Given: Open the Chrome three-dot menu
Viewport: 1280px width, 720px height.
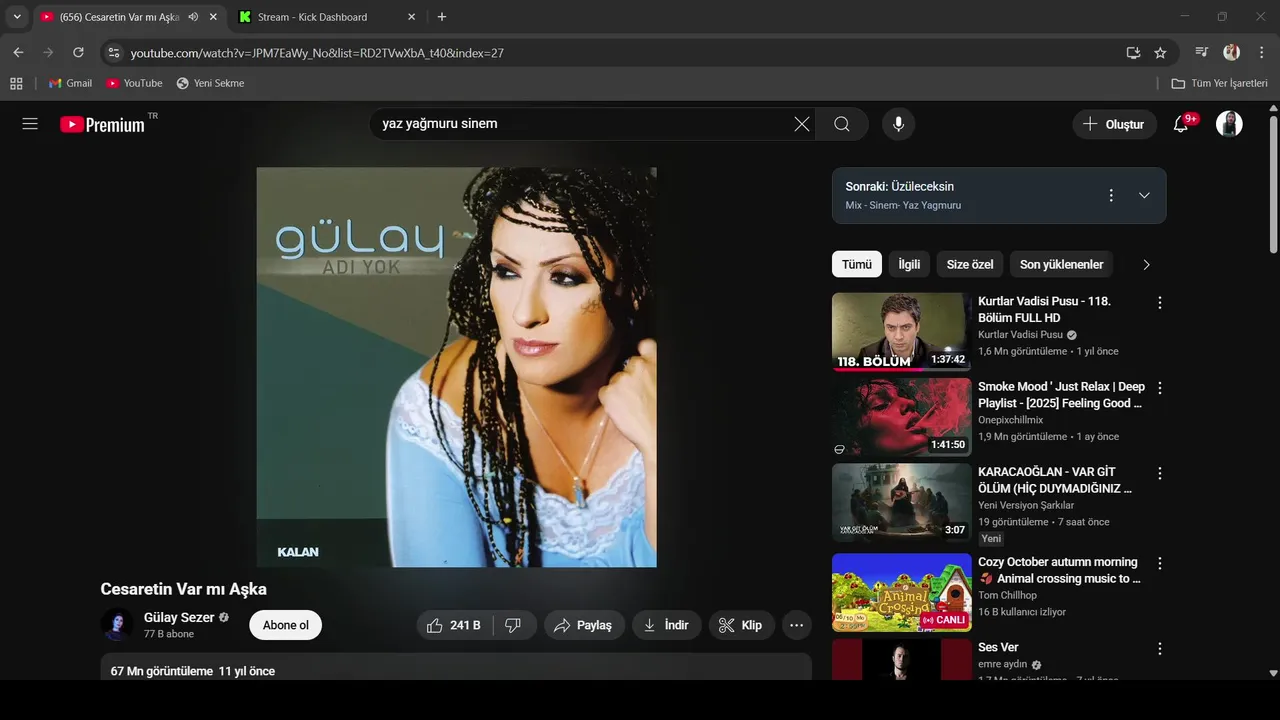Looking at the screenshot, I should click(1261, 52).
